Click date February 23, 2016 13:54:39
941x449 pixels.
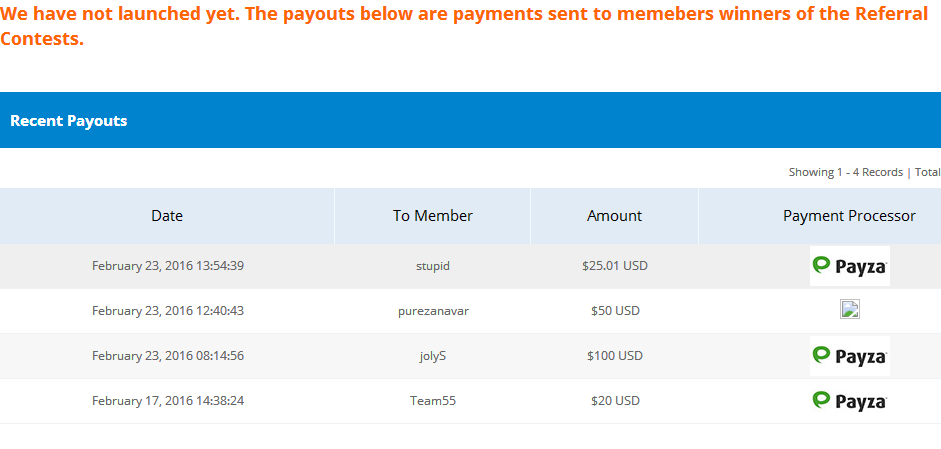click(167, 266)
